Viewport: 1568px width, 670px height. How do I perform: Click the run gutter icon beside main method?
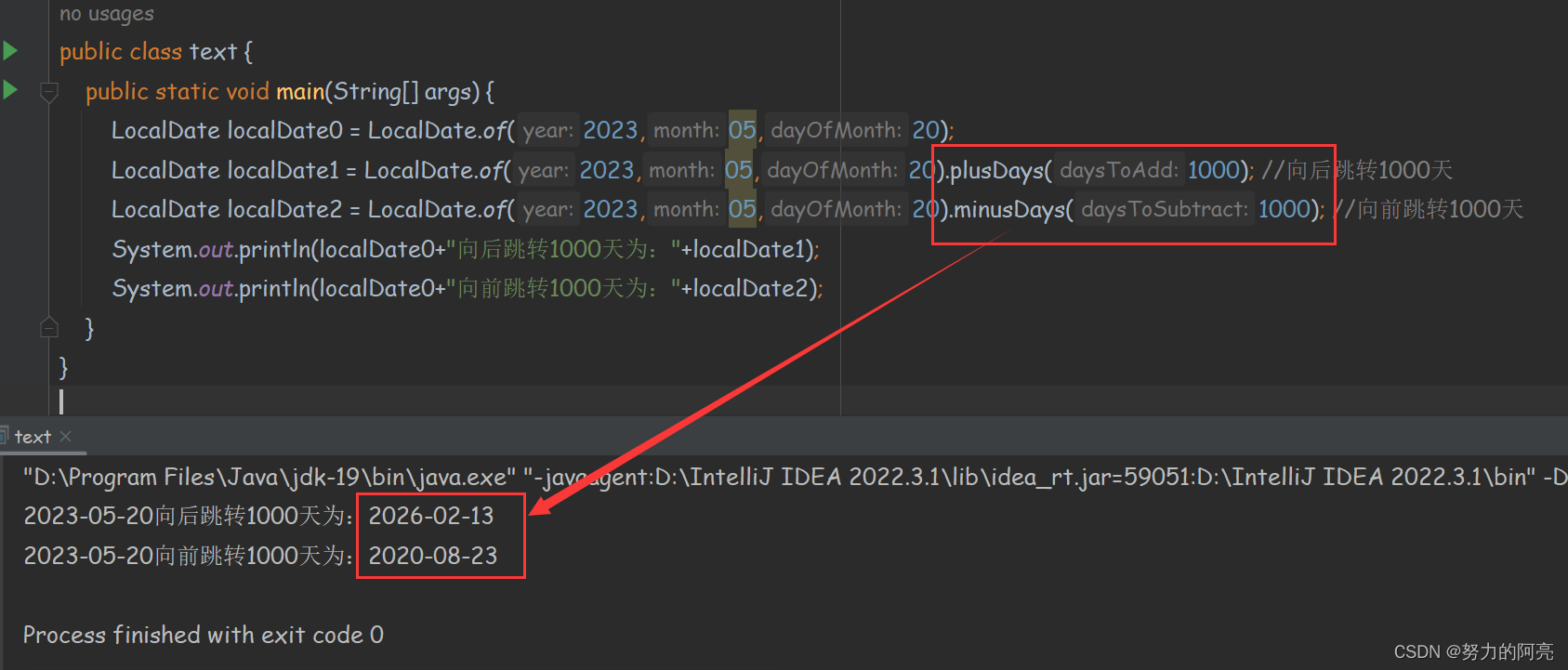coord(10,90)
